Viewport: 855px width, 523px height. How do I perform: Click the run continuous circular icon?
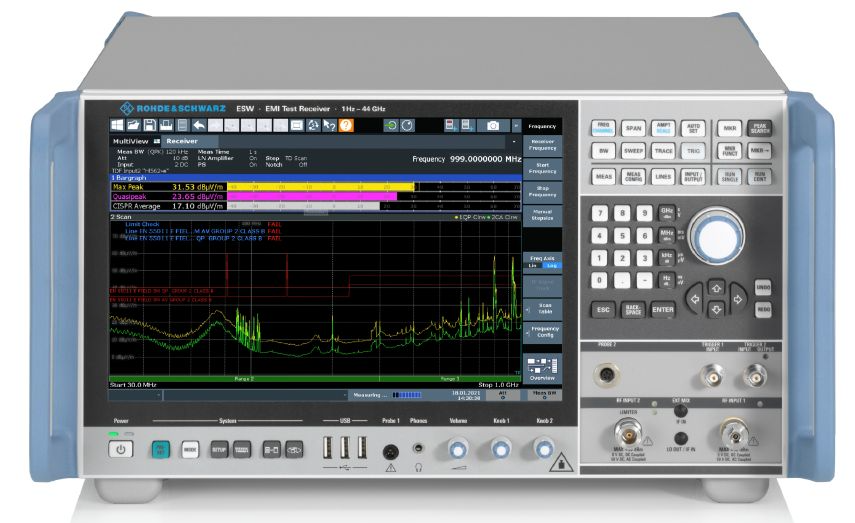407,125
